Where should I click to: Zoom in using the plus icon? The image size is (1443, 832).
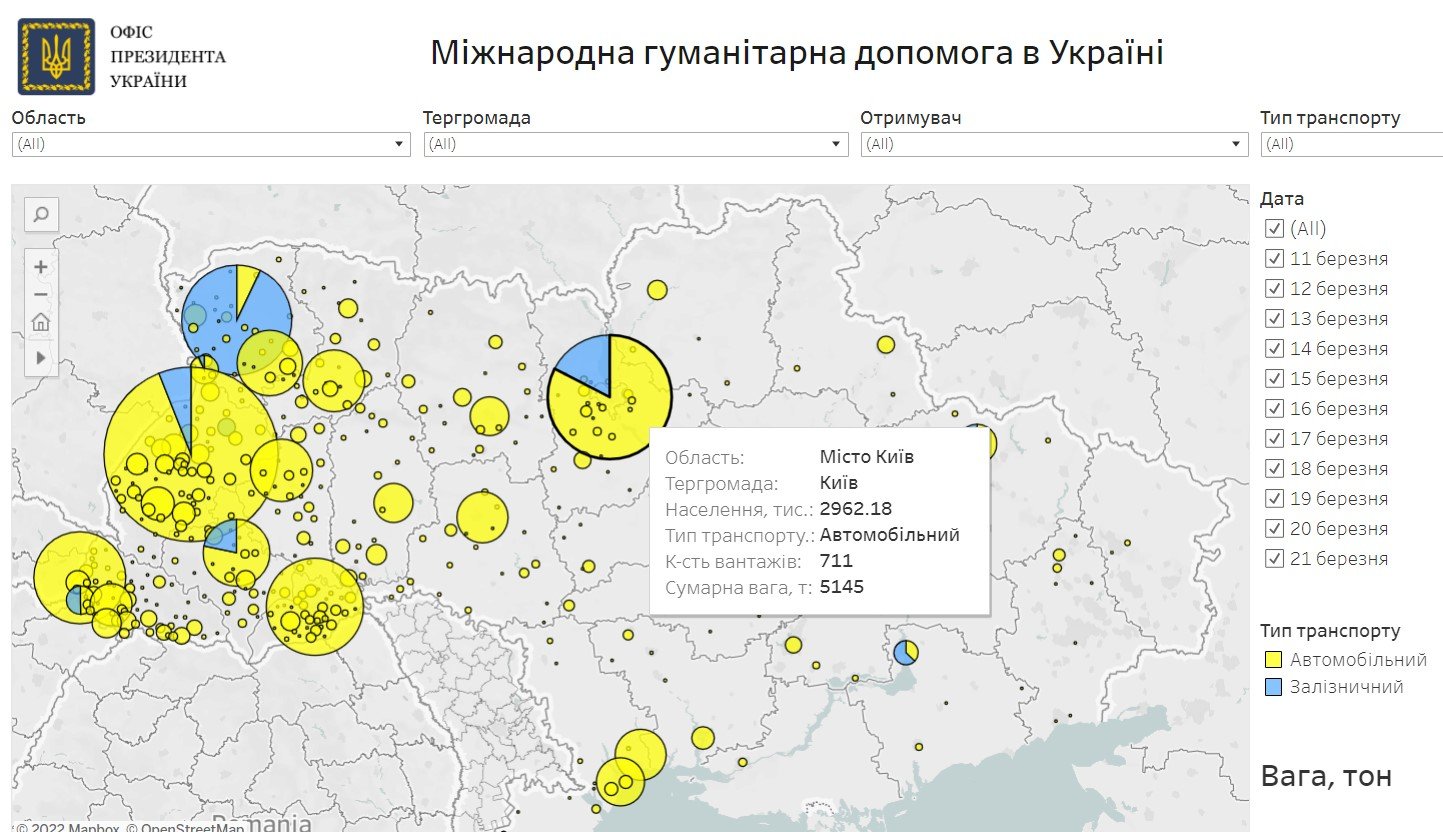coord(40,267)
